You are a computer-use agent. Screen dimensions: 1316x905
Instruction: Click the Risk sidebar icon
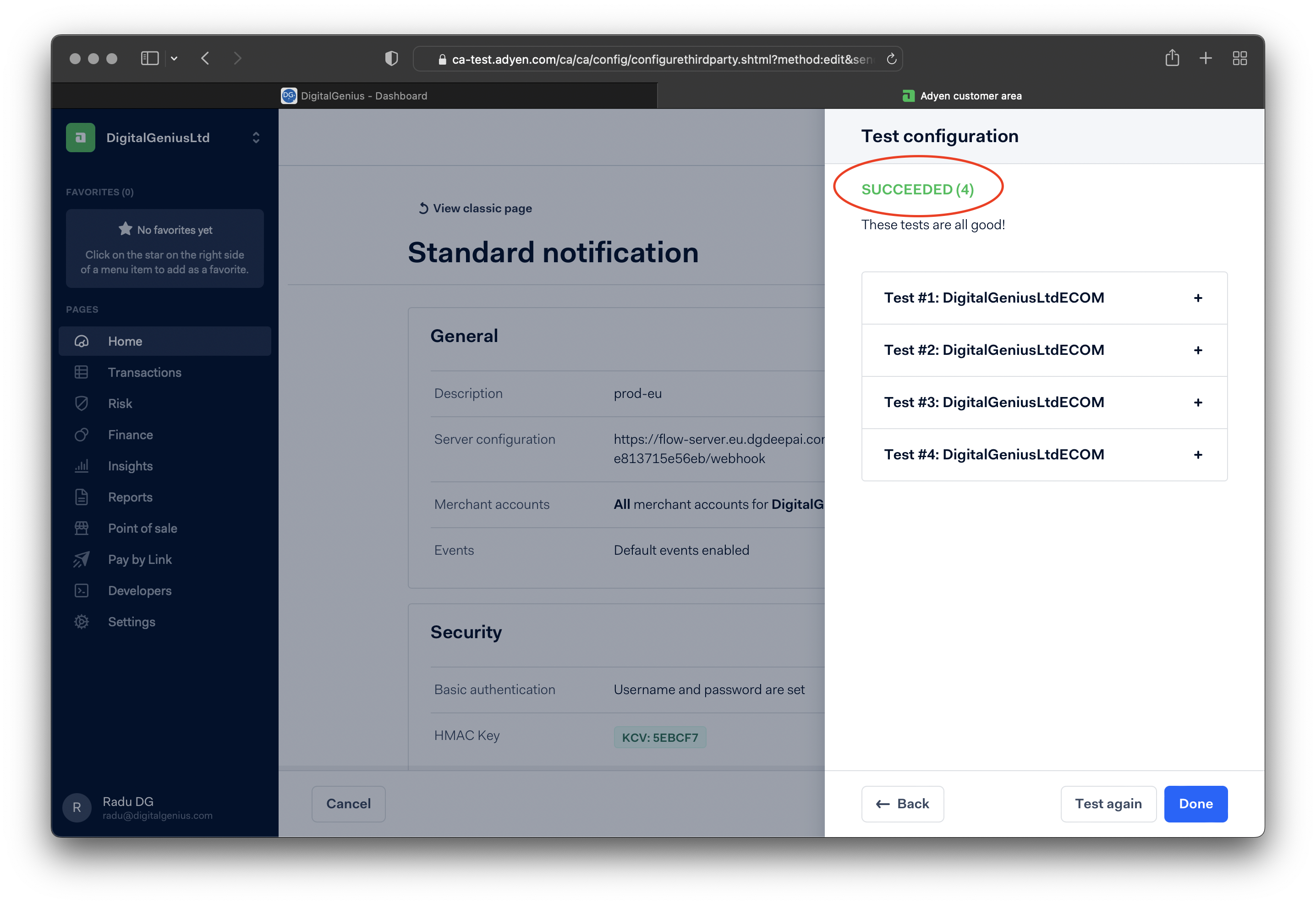[x=83, y=403]
